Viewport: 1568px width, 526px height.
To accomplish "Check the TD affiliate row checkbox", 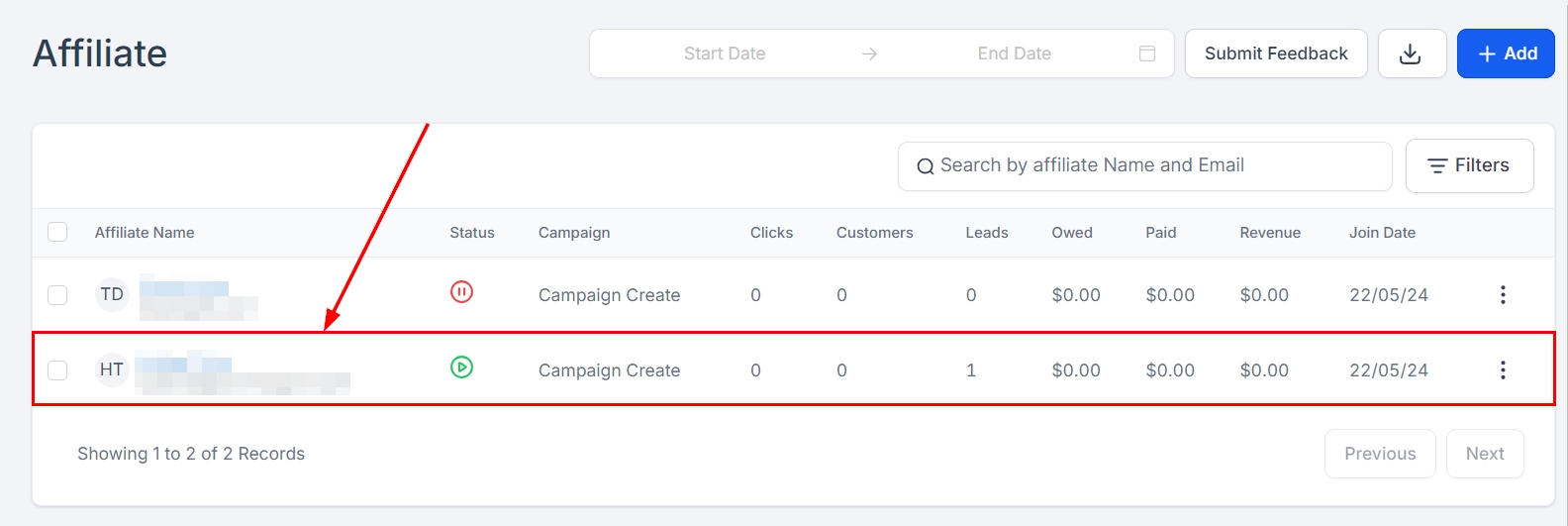I will pyautogui.click(x=57, y=294).
